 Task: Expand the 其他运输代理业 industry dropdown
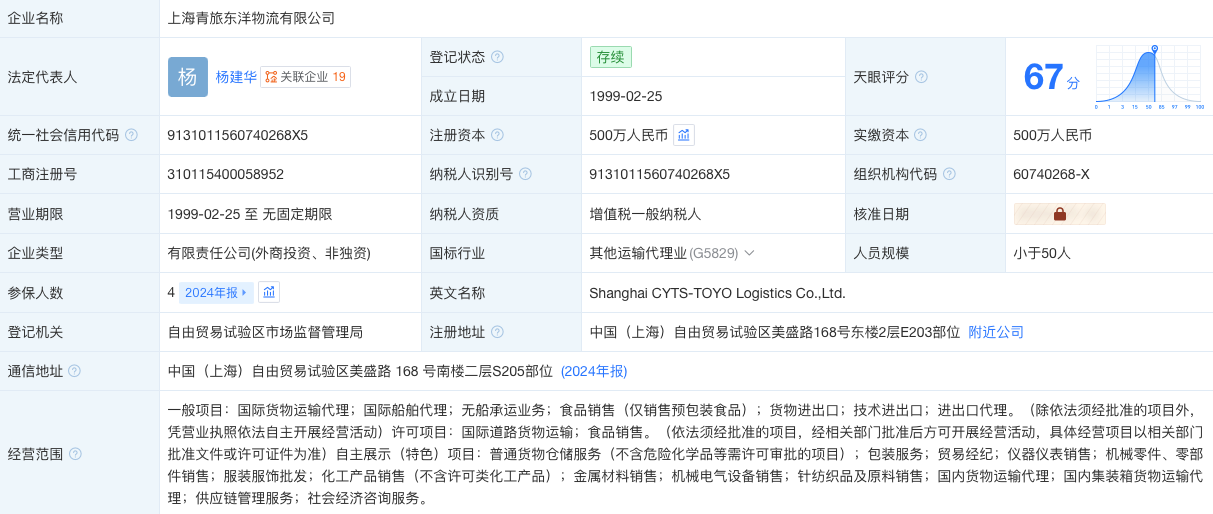(749, 253)
